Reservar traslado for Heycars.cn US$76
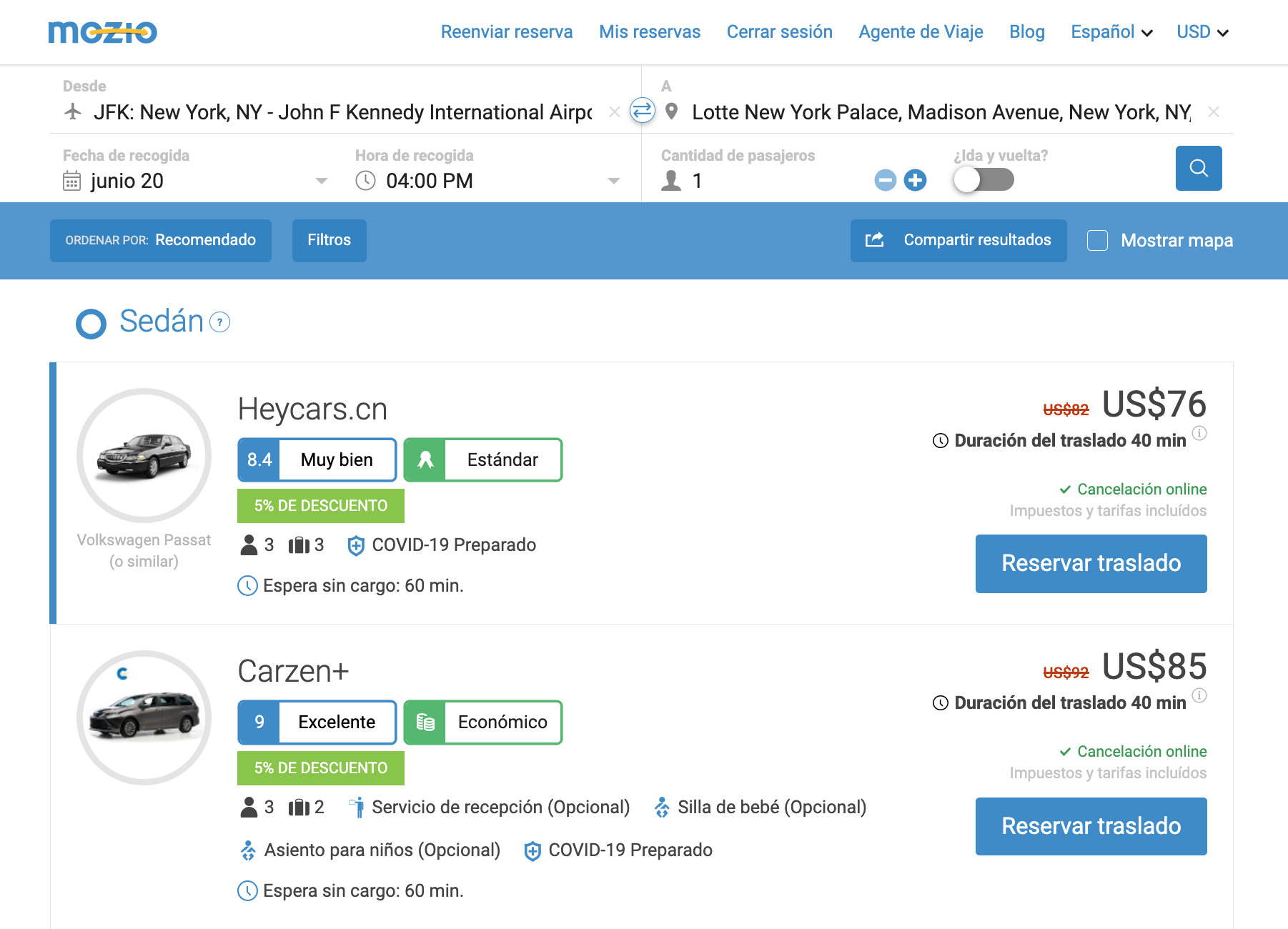Screen dimensions: 1288x929 (x=1091, y=564)
